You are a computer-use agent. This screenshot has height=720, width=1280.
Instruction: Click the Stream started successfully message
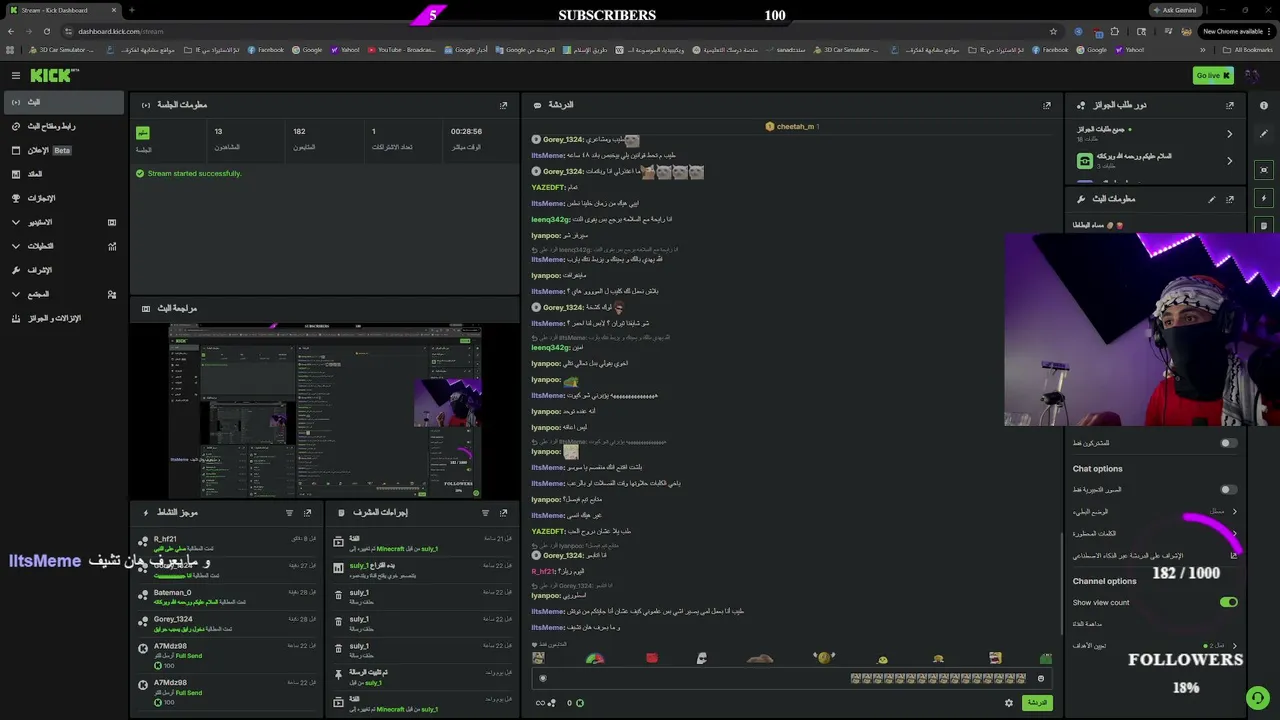click(194, 174)
